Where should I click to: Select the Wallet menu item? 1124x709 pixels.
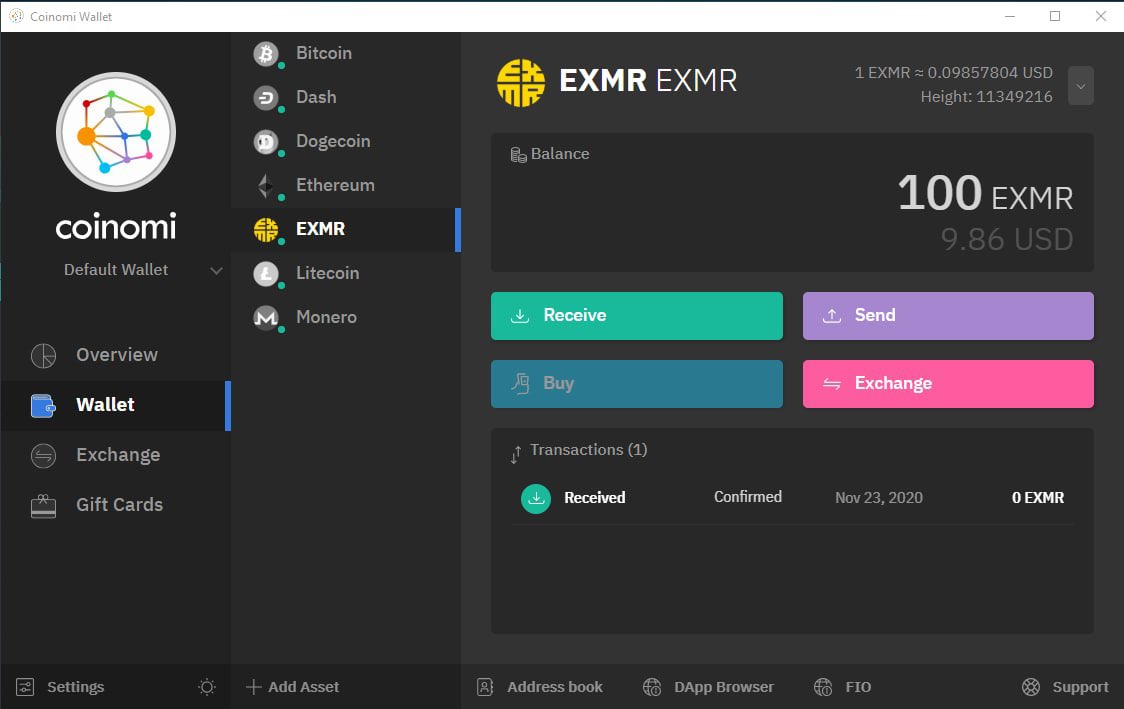tap(115, 406)
